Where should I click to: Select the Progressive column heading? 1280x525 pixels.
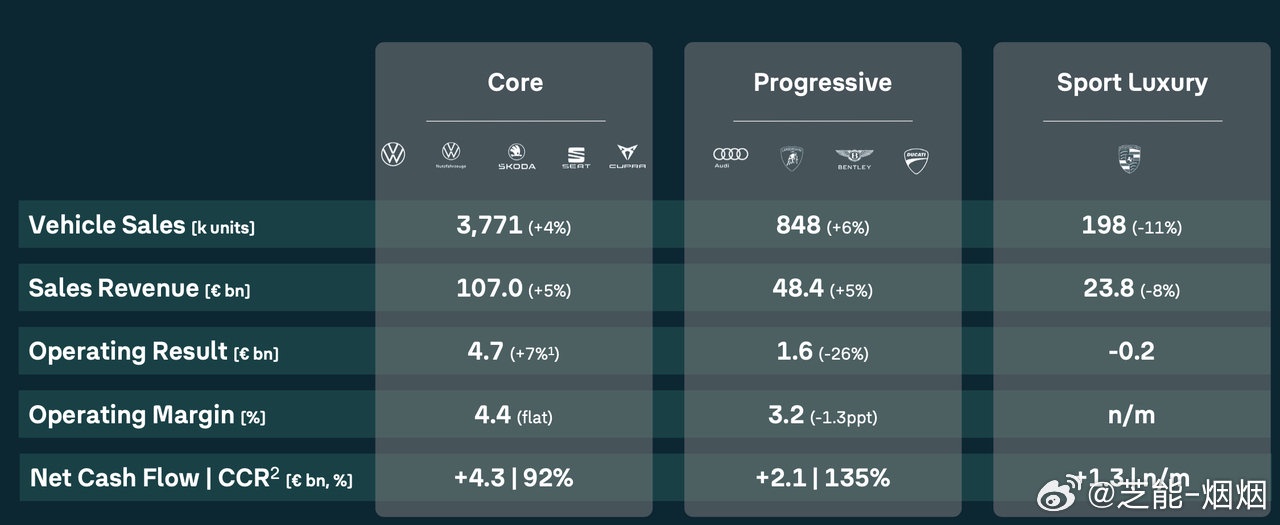point(822,82)
